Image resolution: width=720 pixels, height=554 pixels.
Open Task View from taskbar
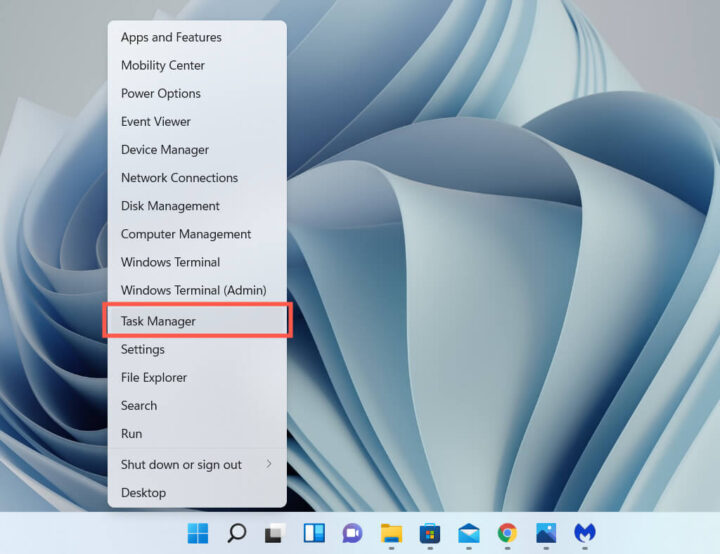[275, 533]
